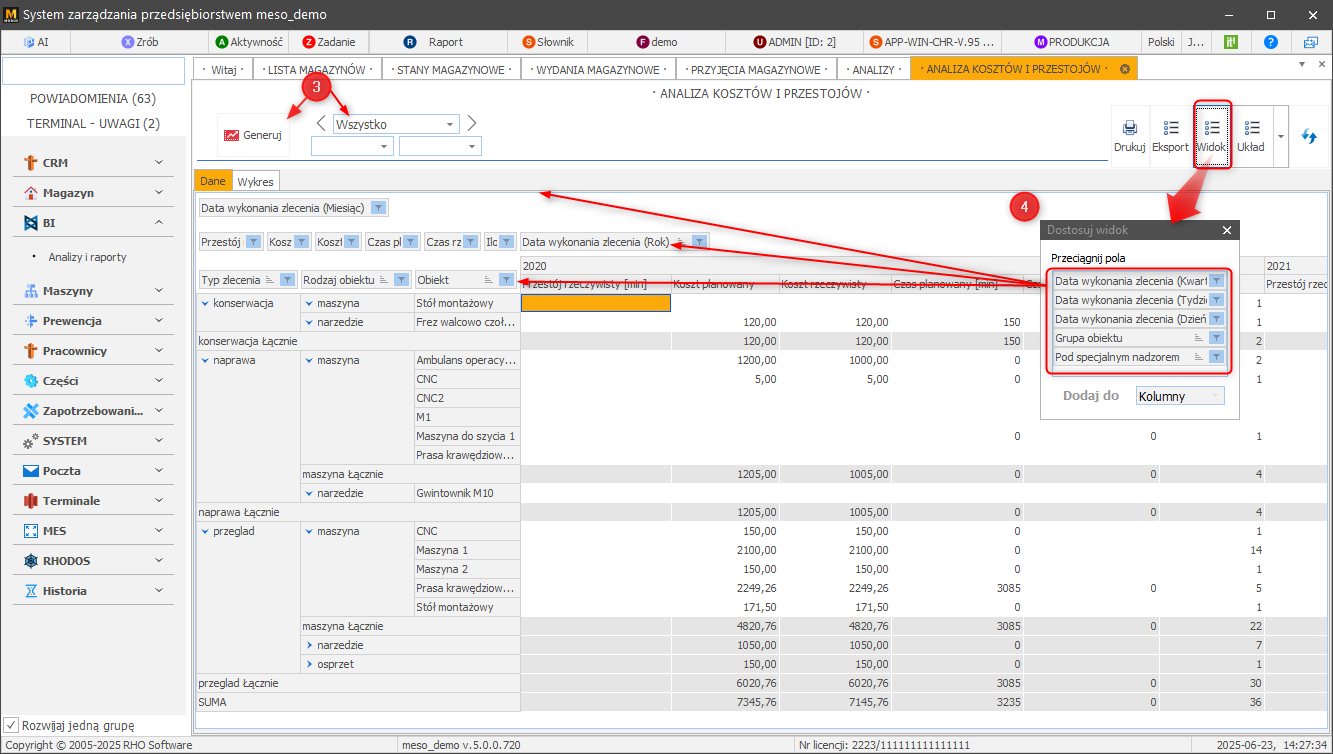The width and height of the screenshot is (1333, 754).
Task: Click the sidebar search input field
Action: point(94,71)
